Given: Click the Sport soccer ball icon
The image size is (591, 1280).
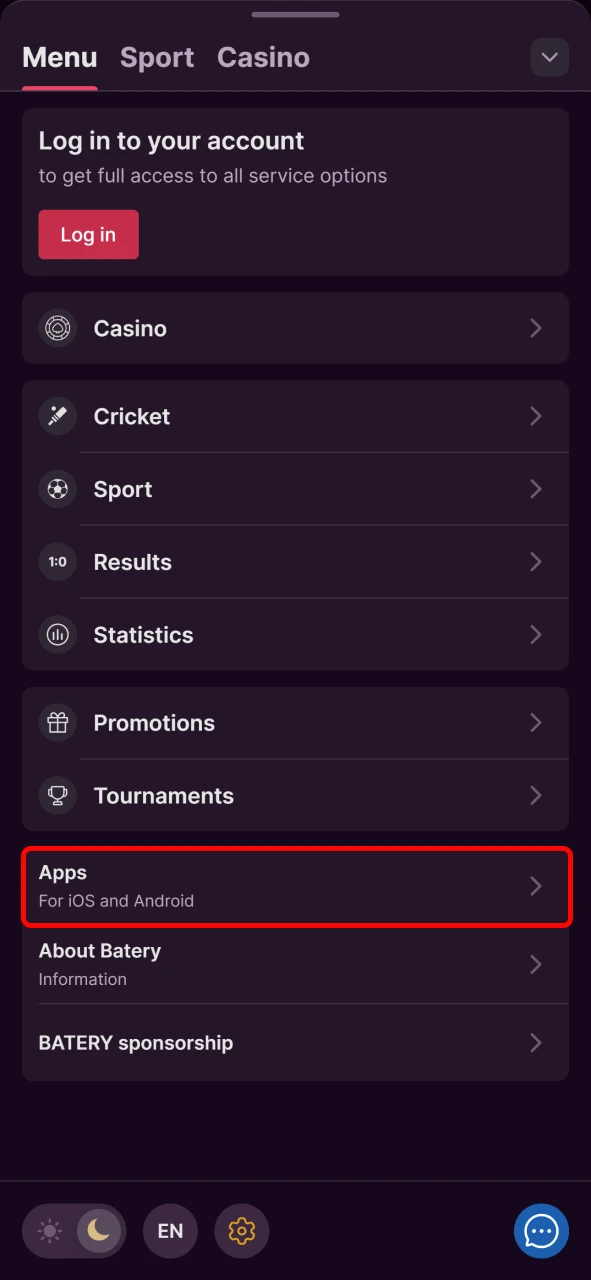Looking at the screenshot, I should click(57, 489).
